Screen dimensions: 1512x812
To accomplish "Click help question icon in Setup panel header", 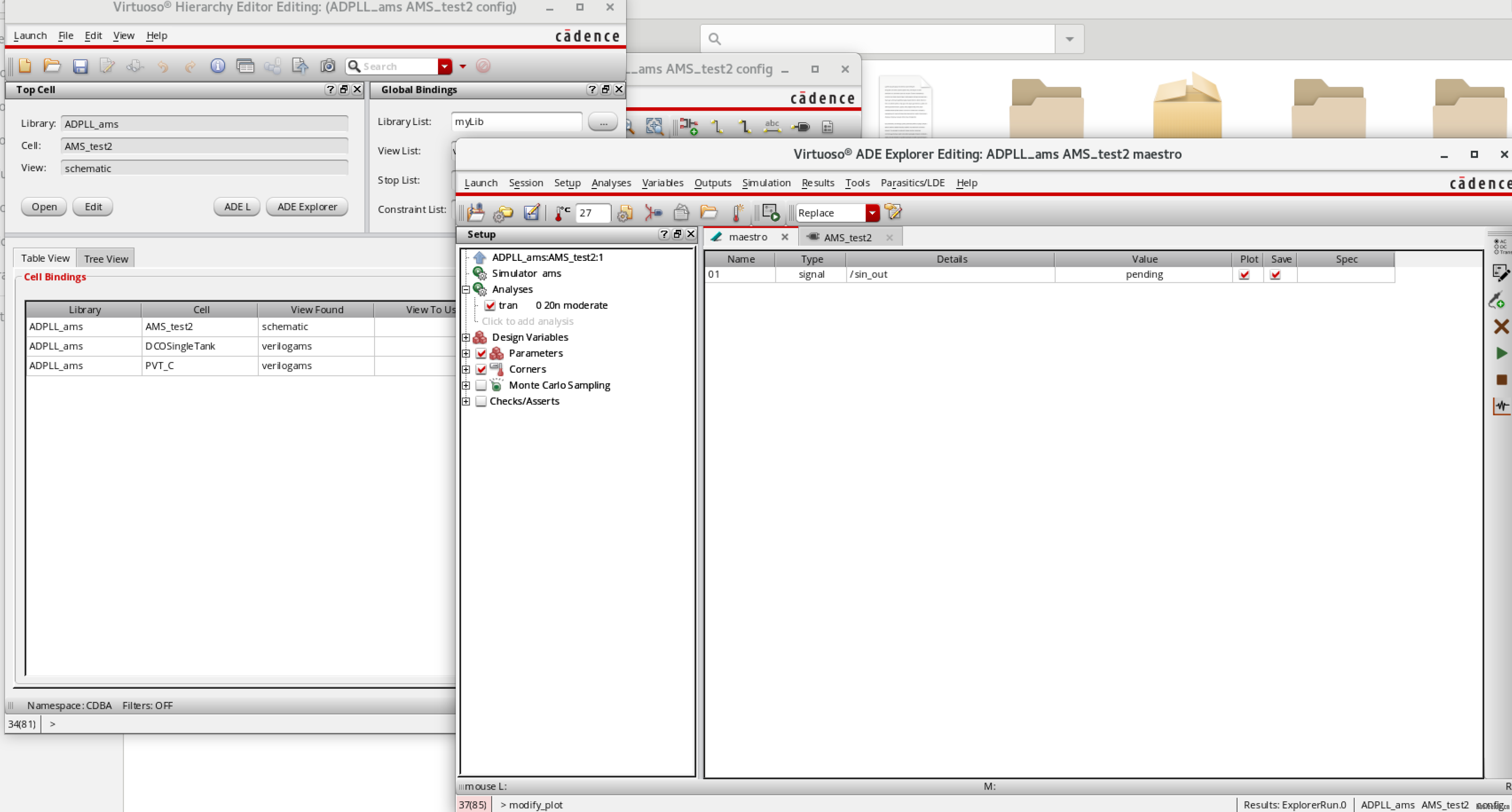I will click(x=664, y=234).
